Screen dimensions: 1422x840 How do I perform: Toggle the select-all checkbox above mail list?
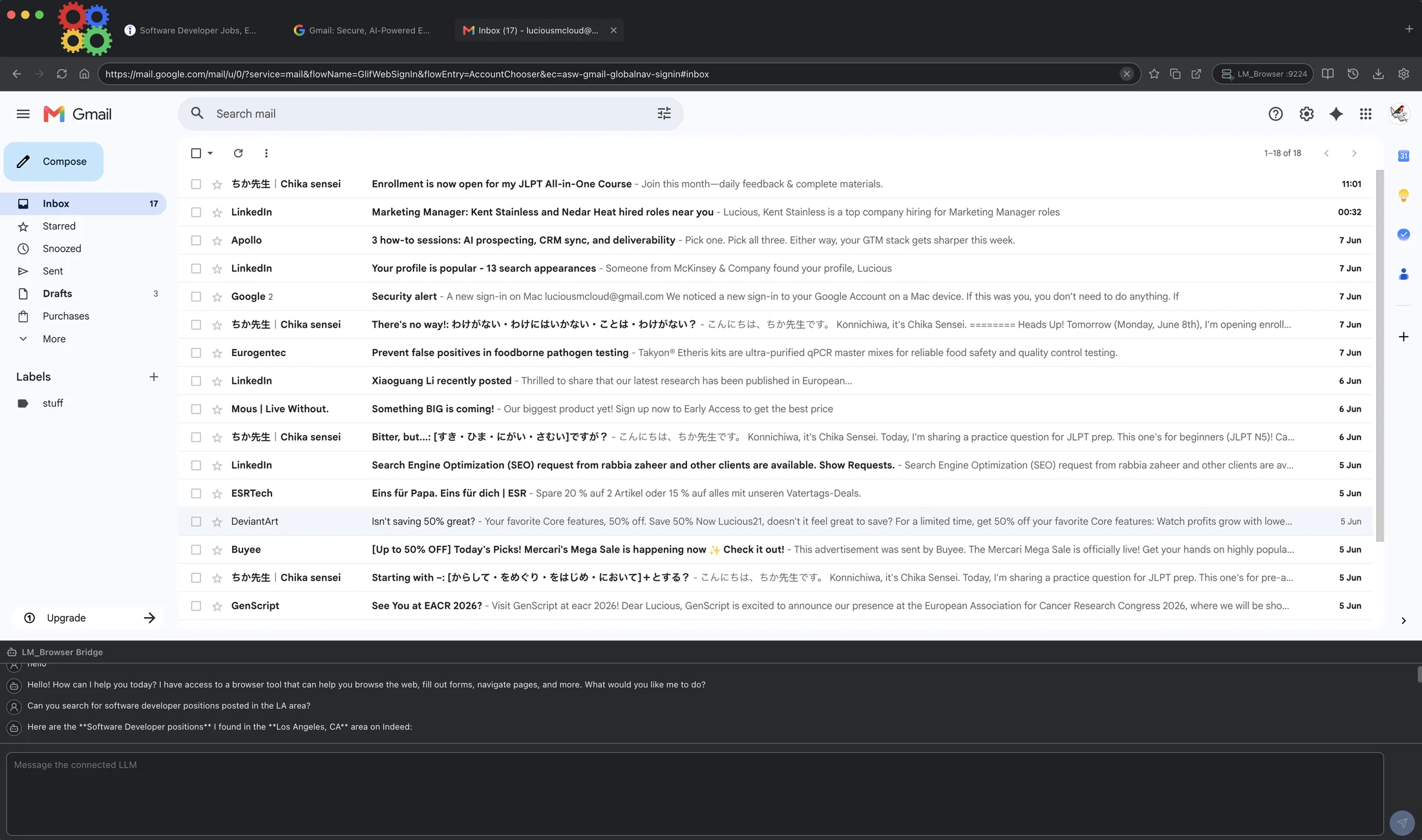pyautogui.click(x=196, y=153)
